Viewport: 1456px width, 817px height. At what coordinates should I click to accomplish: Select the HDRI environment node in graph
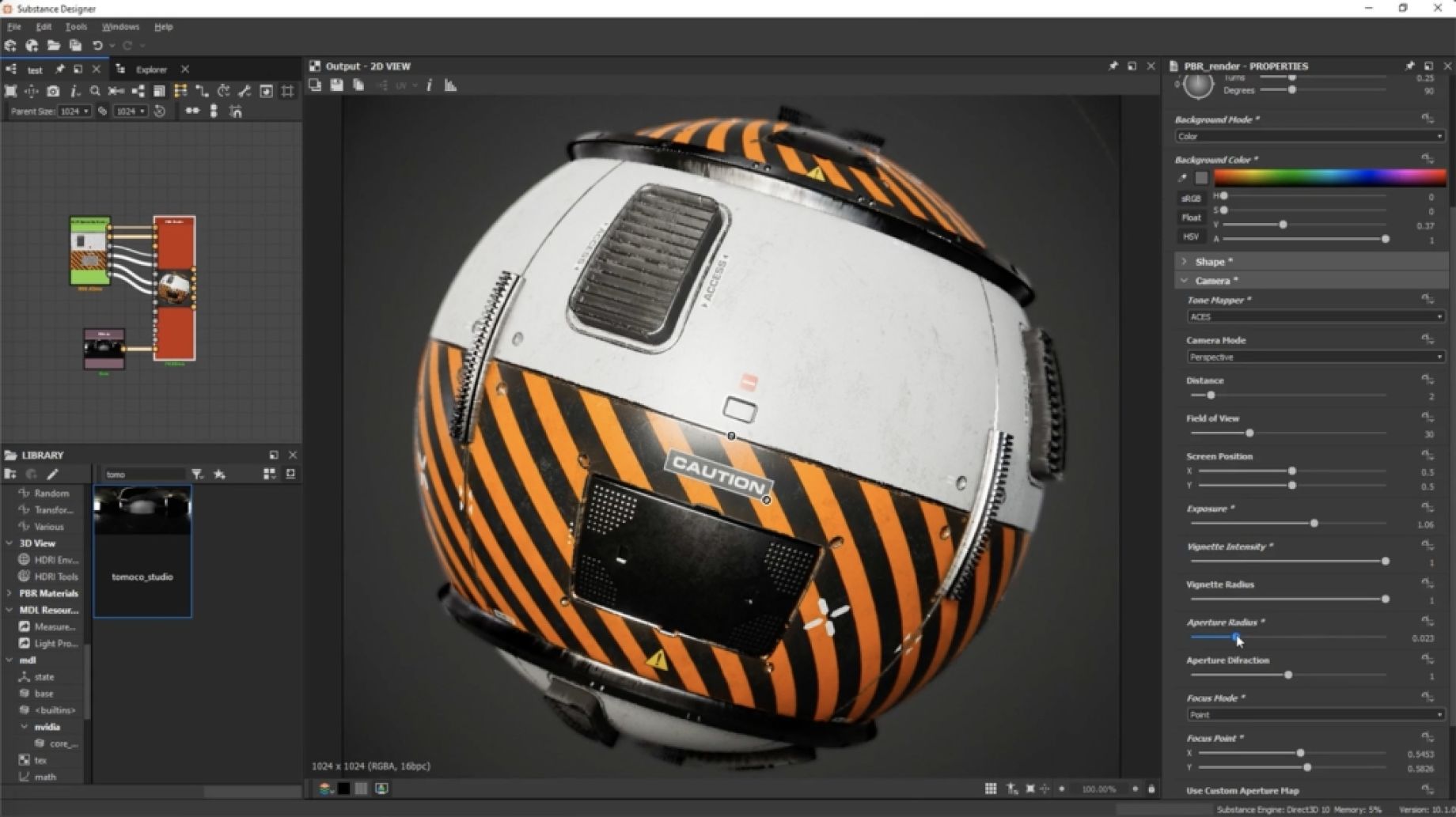pyautogui.click(x=104, y=349)
